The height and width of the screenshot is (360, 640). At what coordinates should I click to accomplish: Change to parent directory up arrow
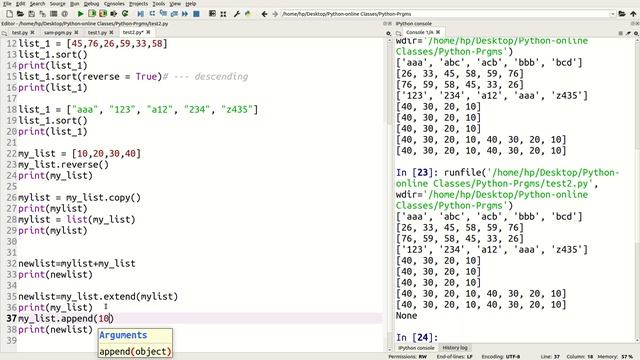pos(633,14)
